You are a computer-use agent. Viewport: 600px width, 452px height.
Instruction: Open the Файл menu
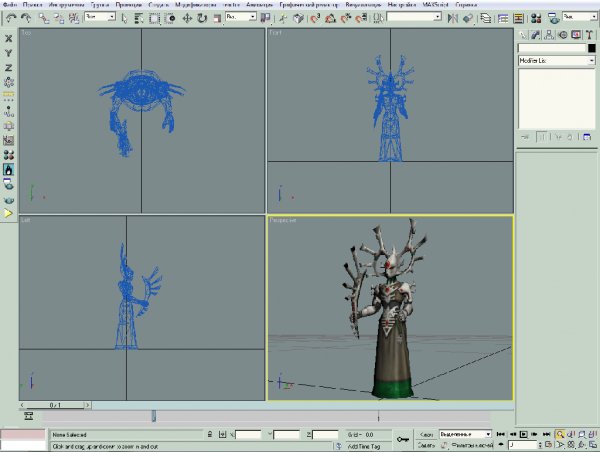(9, 5)
